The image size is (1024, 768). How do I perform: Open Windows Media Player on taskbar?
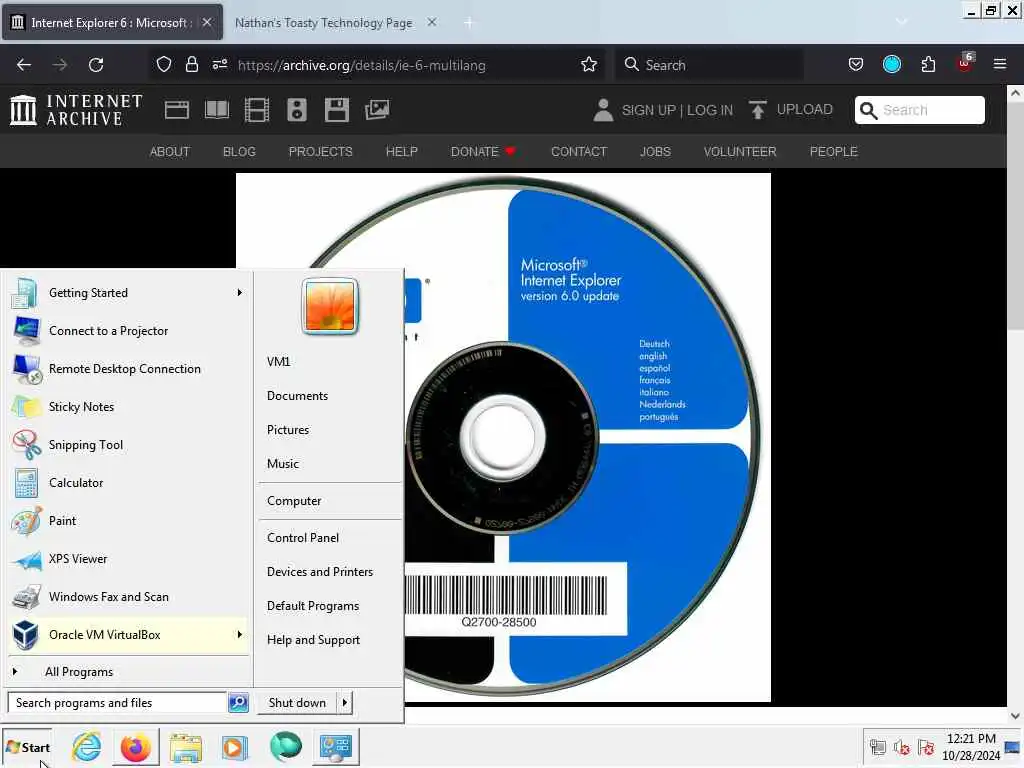(234, 747)
